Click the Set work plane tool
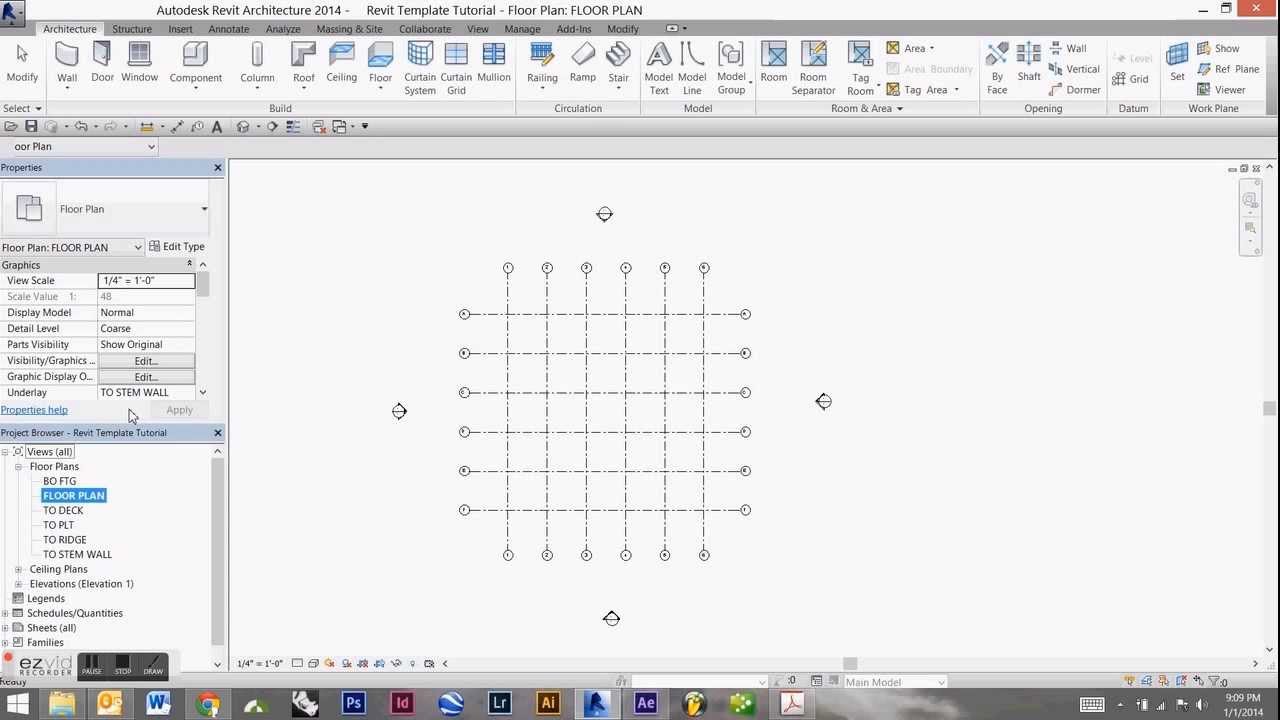The width and height of the screenshot is (1280, 720). [x=1177, y=63]
